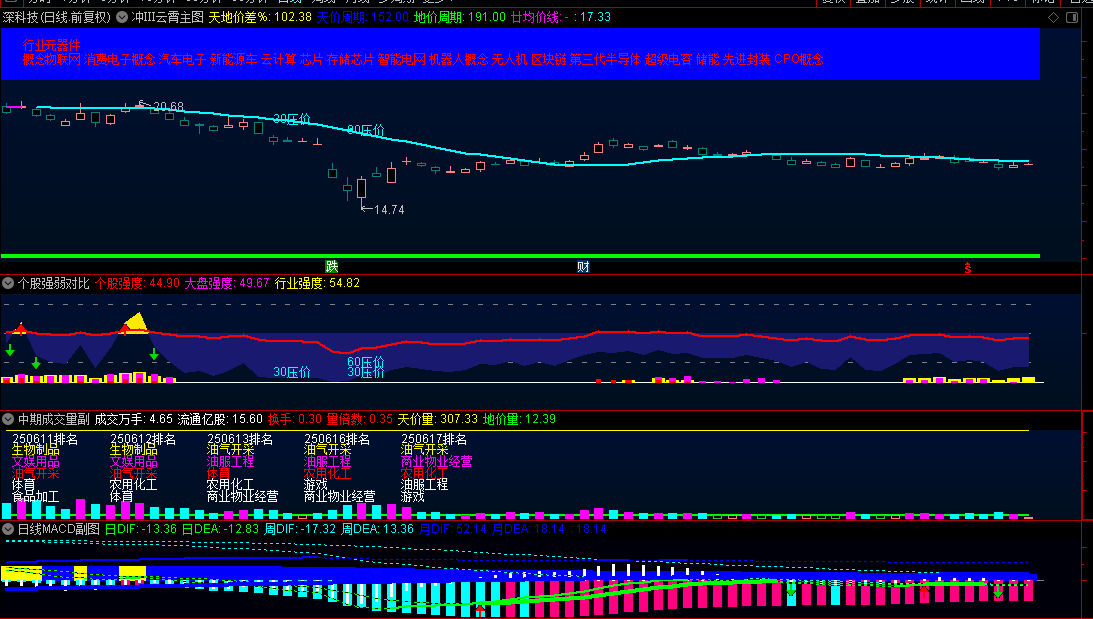Viewport: 1093px width, 619px height.
Task: Click the 14.74 low price label
Action: (389, 210)
